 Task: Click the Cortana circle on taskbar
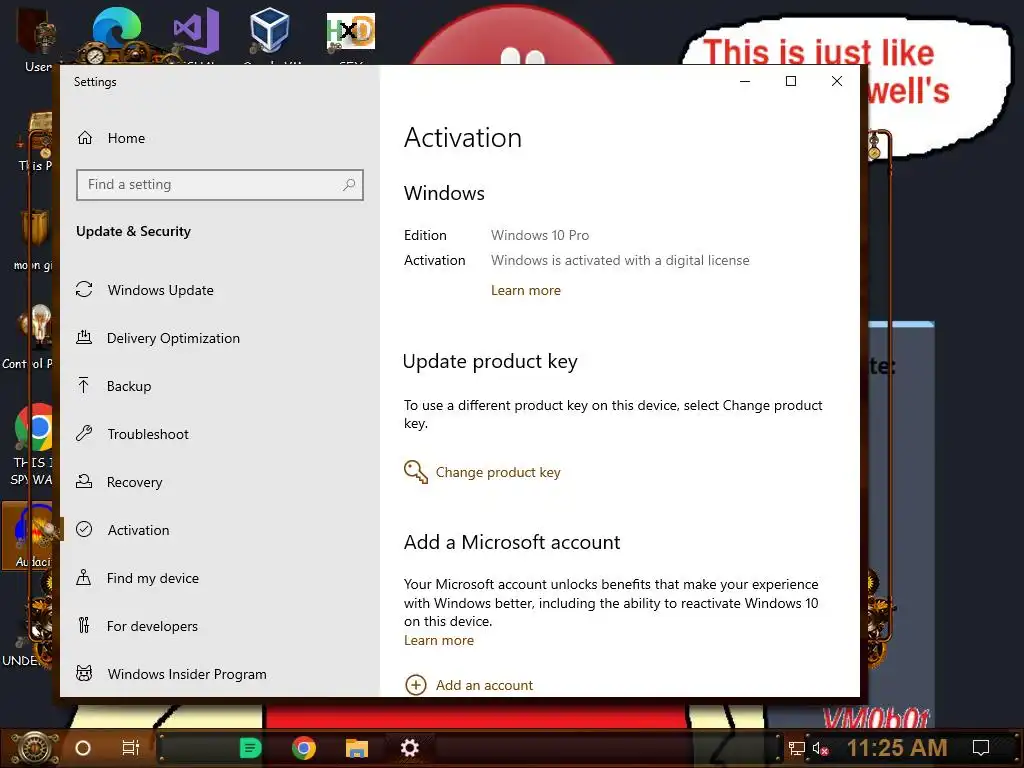tap(83, 748)
